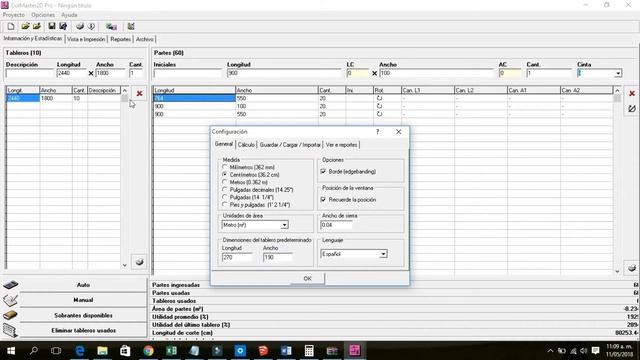The image size is (640, 360).
Task: Open Excel from the taskbar
Action: (x=171, y=351)
